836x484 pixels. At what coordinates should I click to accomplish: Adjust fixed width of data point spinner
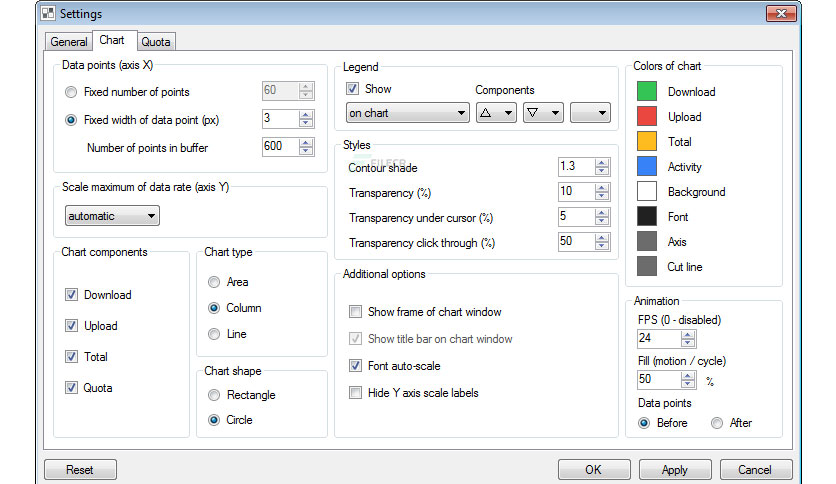[306, 119]
